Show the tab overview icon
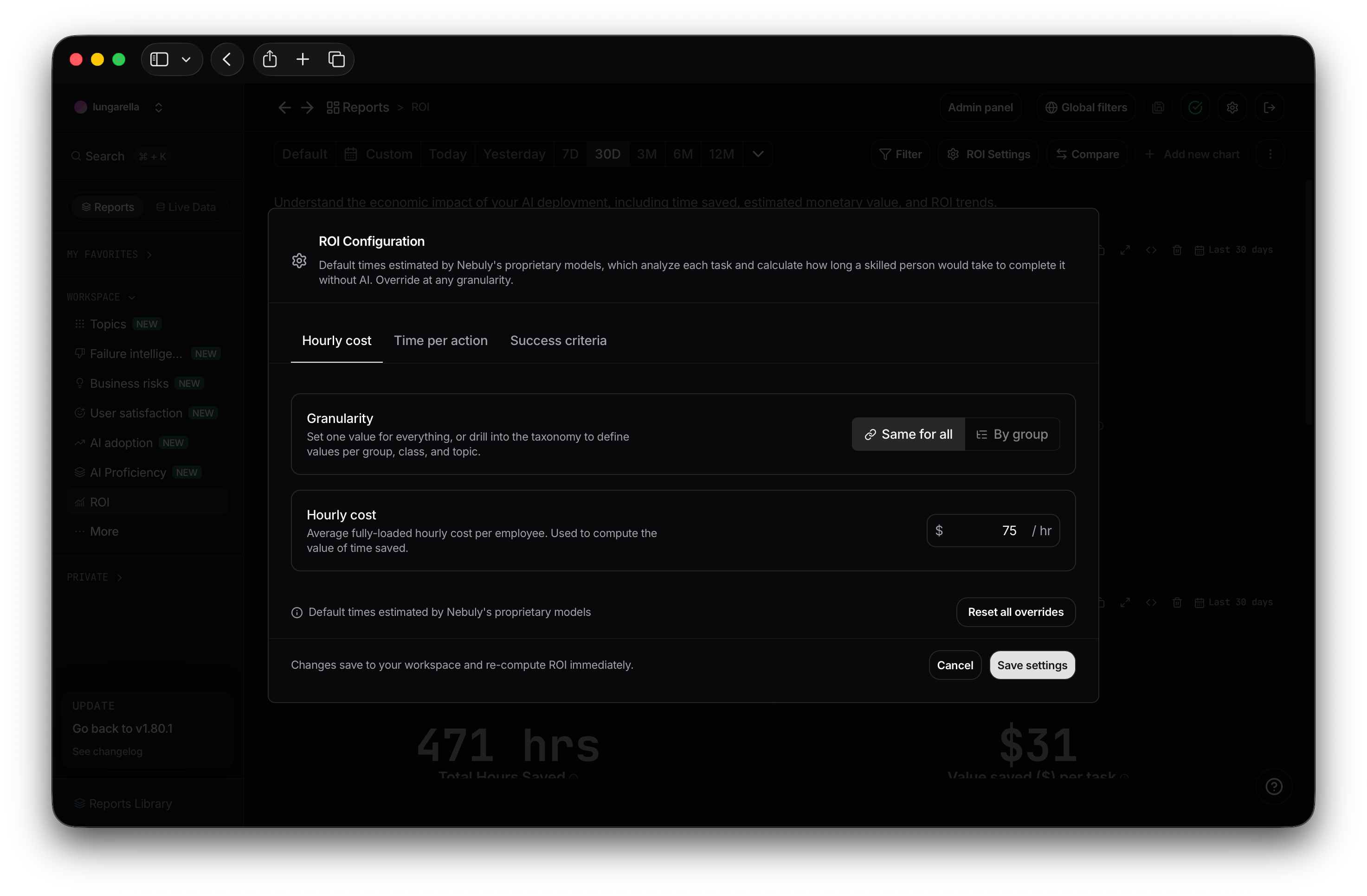Image resolution: width=1367 pixels, height=896 pixels. coord(336,59)
